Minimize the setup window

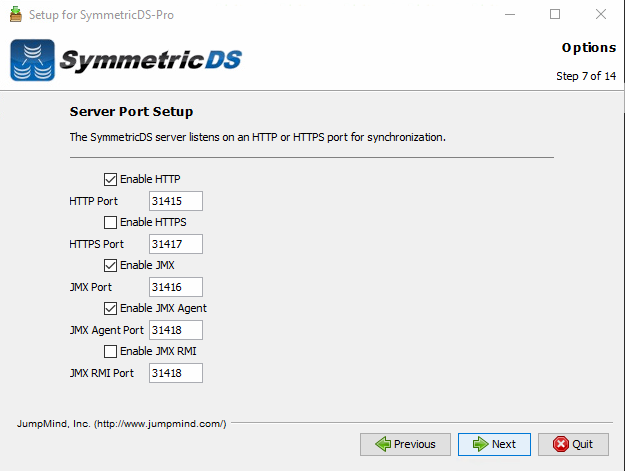(510, 14)
